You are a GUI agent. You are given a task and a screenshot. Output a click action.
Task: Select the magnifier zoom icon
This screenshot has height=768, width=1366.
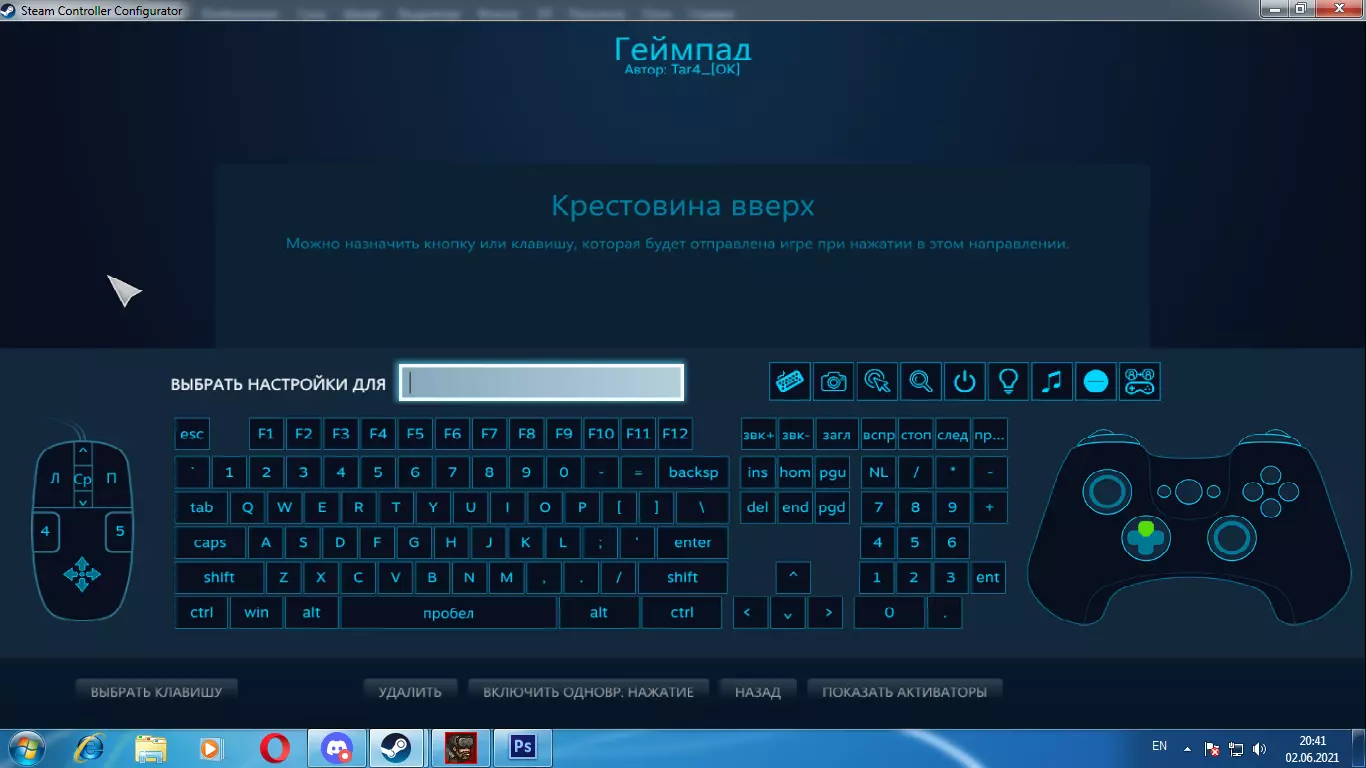point(921,381)
